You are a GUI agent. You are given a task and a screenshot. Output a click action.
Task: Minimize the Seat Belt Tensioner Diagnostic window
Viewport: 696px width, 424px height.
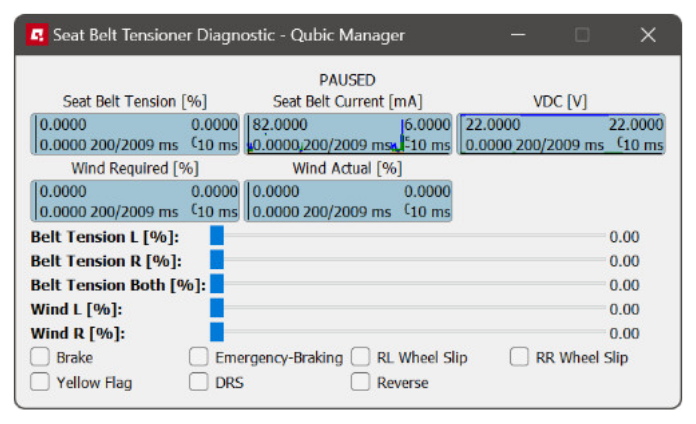click(x=518, y=35)
